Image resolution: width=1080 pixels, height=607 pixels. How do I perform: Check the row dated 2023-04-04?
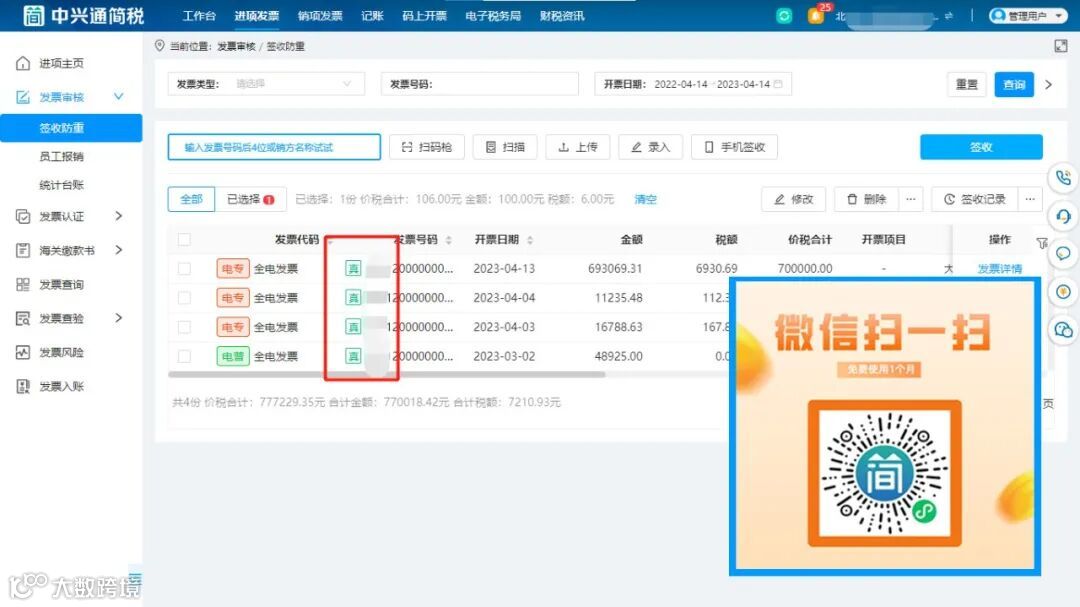coord(184,298)
